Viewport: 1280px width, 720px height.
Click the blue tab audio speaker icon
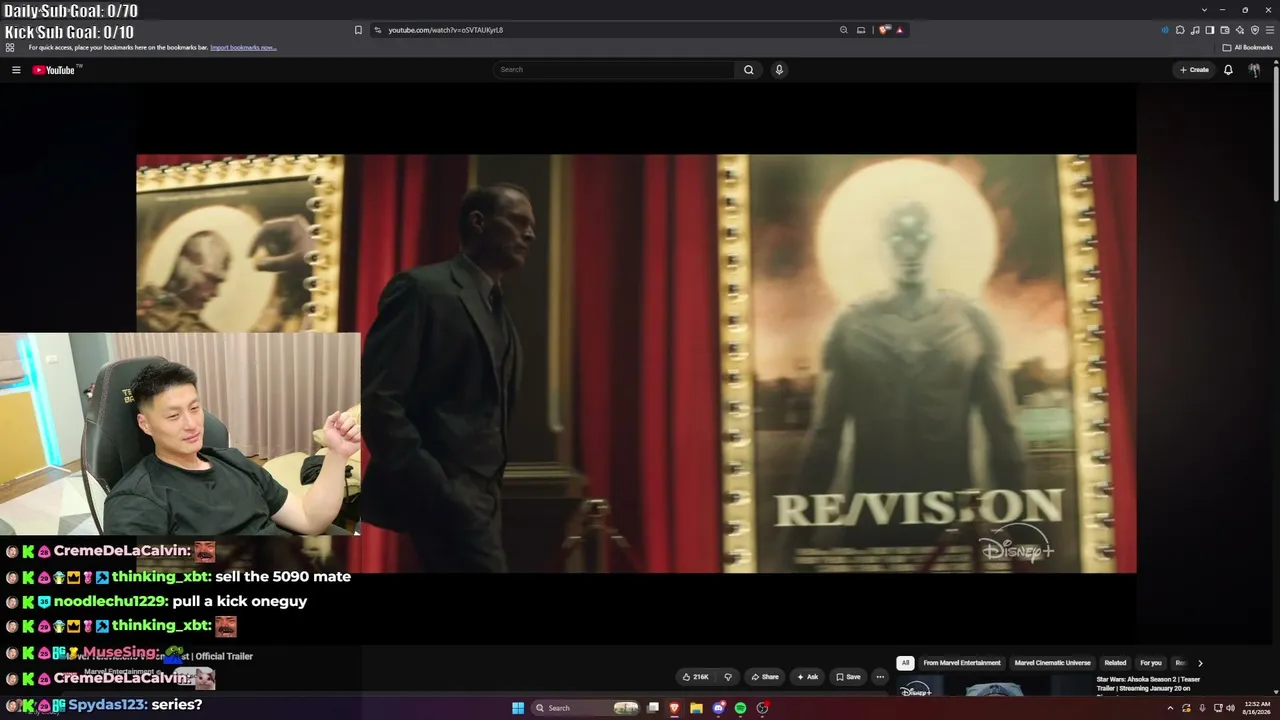(1165, 30)
